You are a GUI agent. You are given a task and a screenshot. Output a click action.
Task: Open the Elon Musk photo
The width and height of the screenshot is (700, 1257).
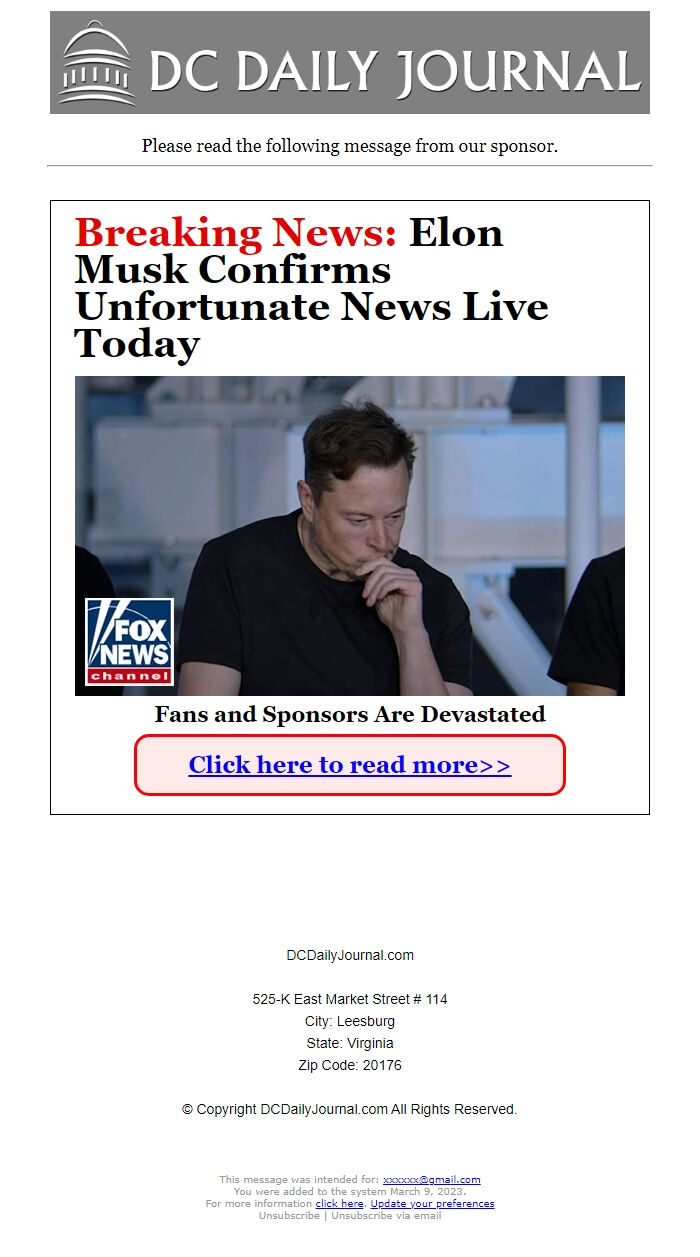[x=350, y=536]
